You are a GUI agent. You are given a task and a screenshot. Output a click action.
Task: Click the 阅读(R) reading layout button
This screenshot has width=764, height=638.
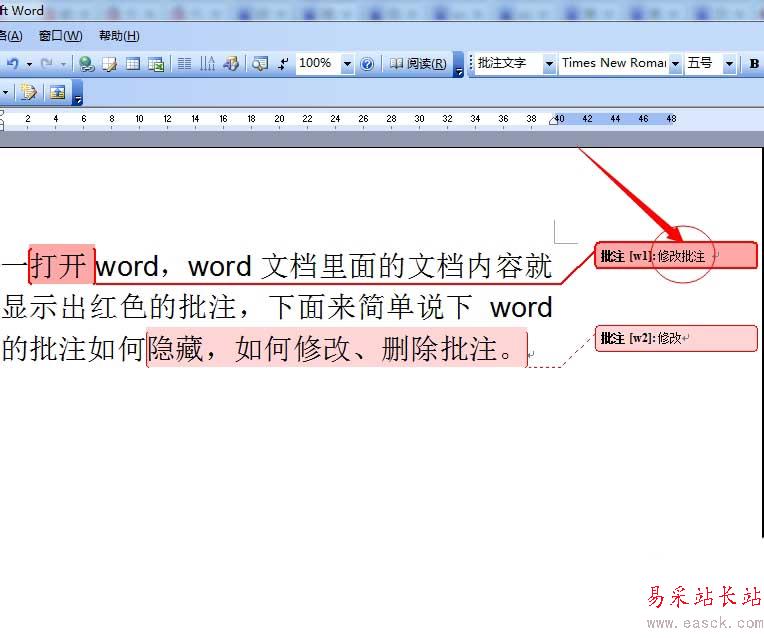pos(418,64)
